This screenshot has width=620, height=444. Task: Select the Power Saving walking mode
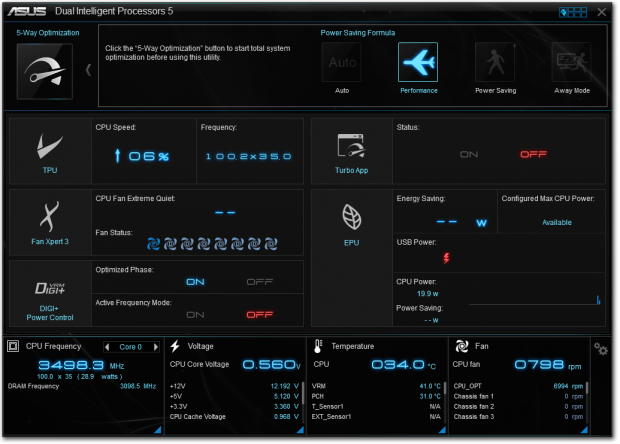coord(495,64)
